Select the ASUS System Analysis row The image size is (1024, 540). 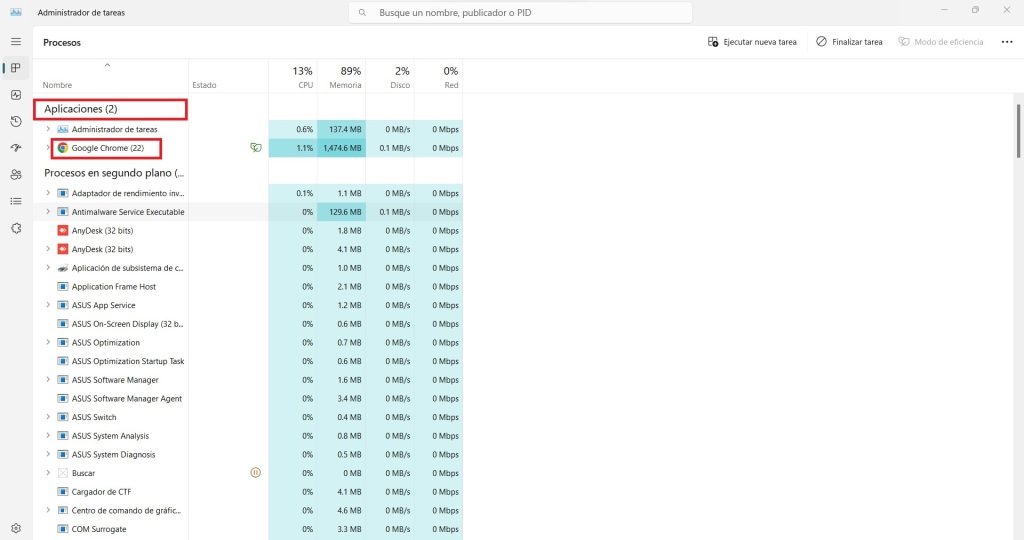tap(248, 436)
